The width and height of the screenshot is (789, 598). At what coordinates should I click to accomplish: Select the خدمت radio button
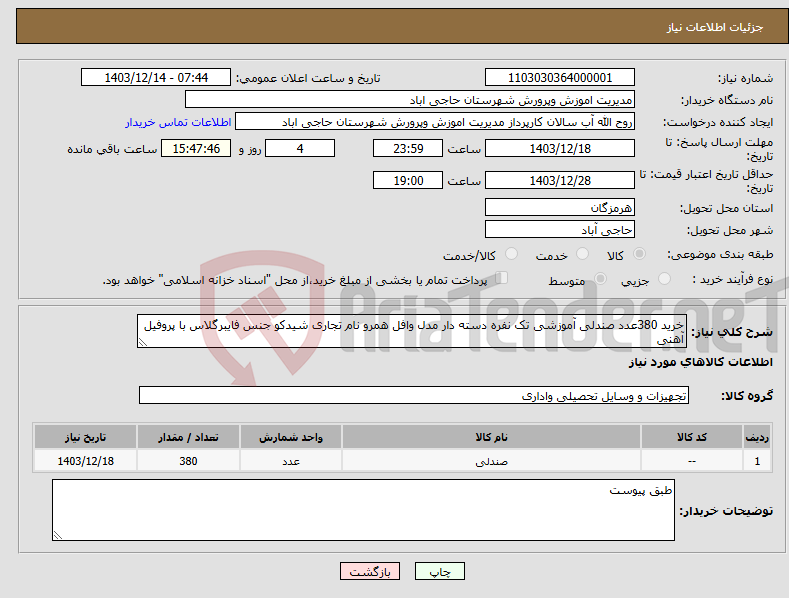tap(582, 254)
